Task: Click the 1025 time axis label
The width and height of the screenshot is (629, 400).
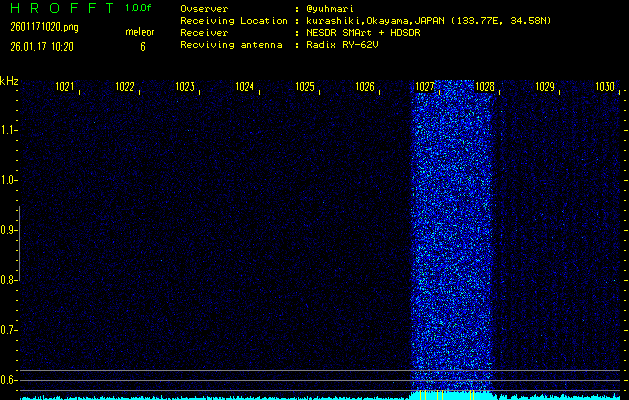Action: coord(305,86)
